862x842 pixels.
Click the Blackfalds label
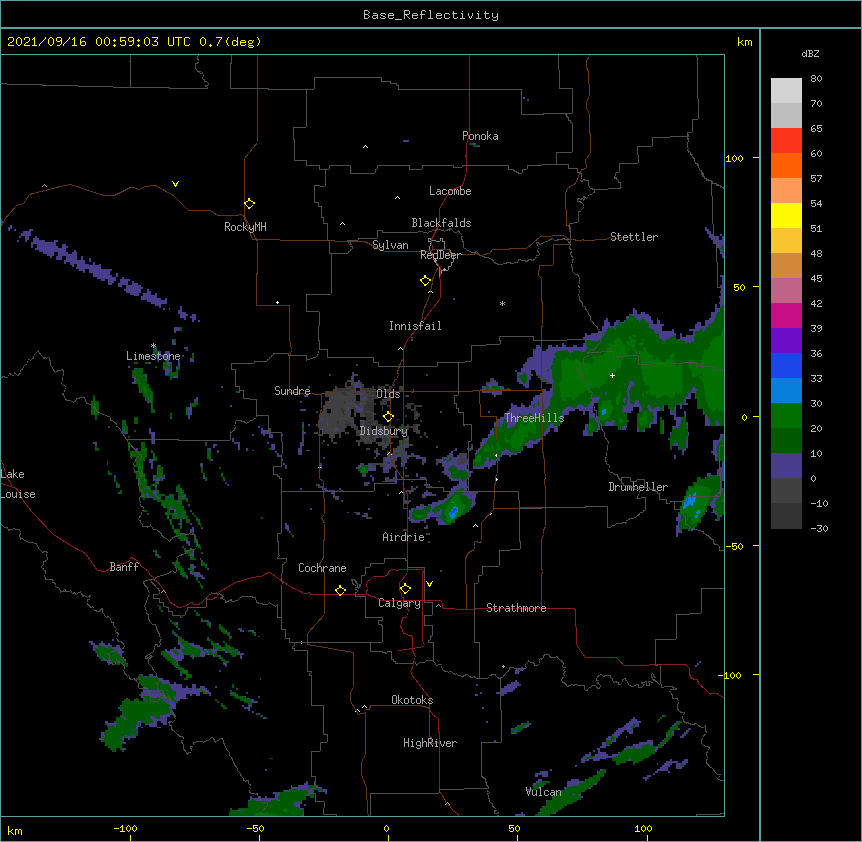point(441,223)
